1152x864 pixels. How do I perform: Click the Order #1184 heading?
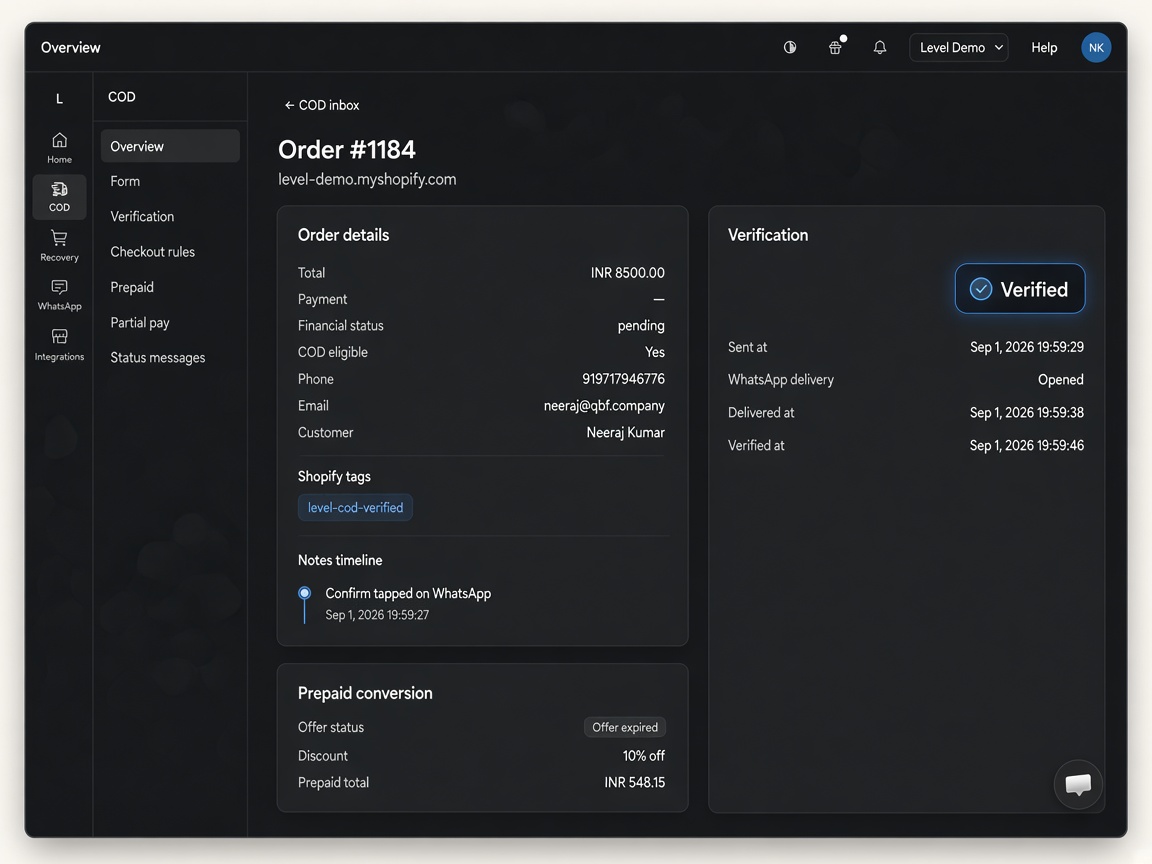pos(347,149)
